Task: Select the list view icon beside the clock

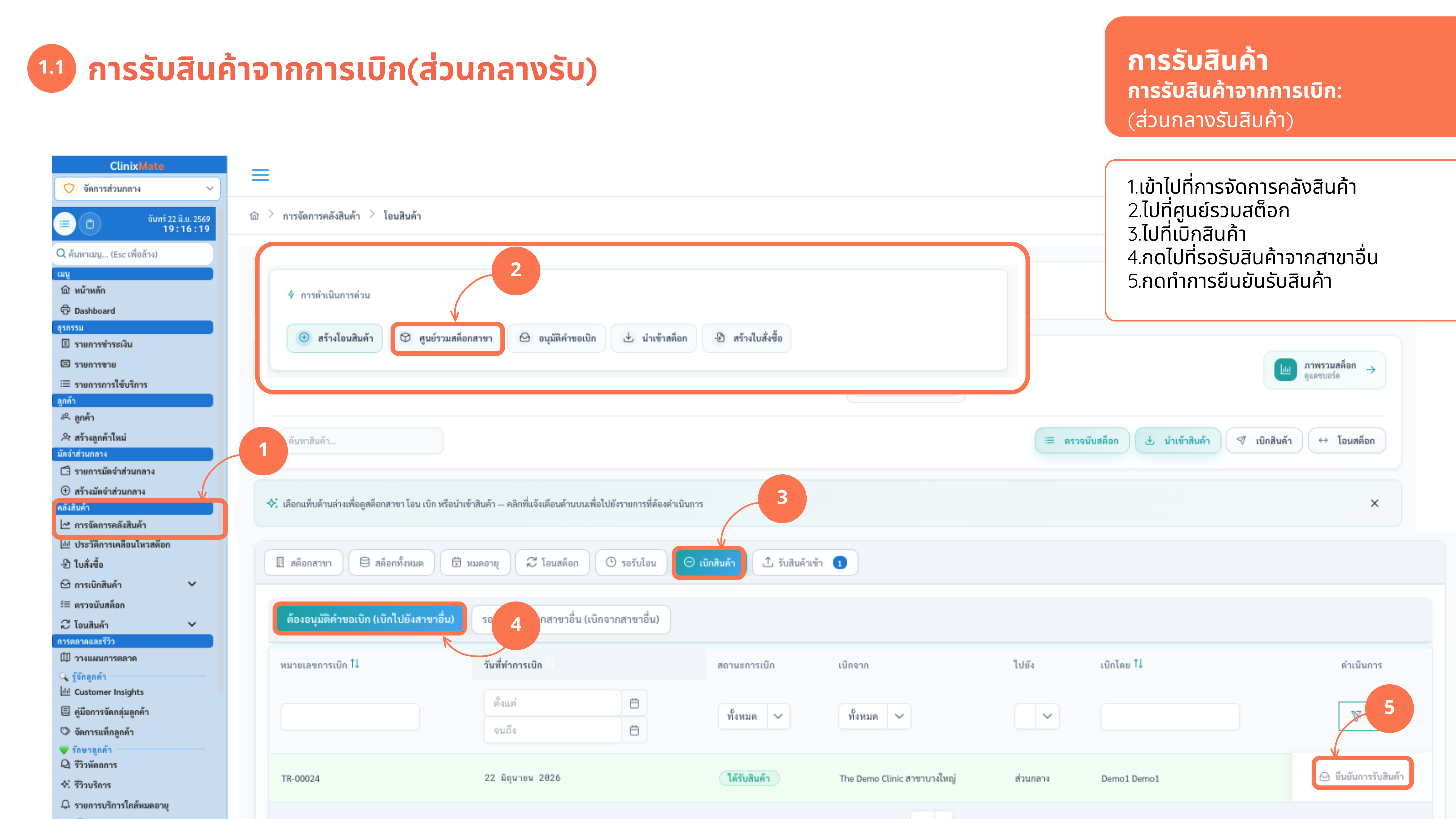Action: pyautogui.click(x=65, y=224)
